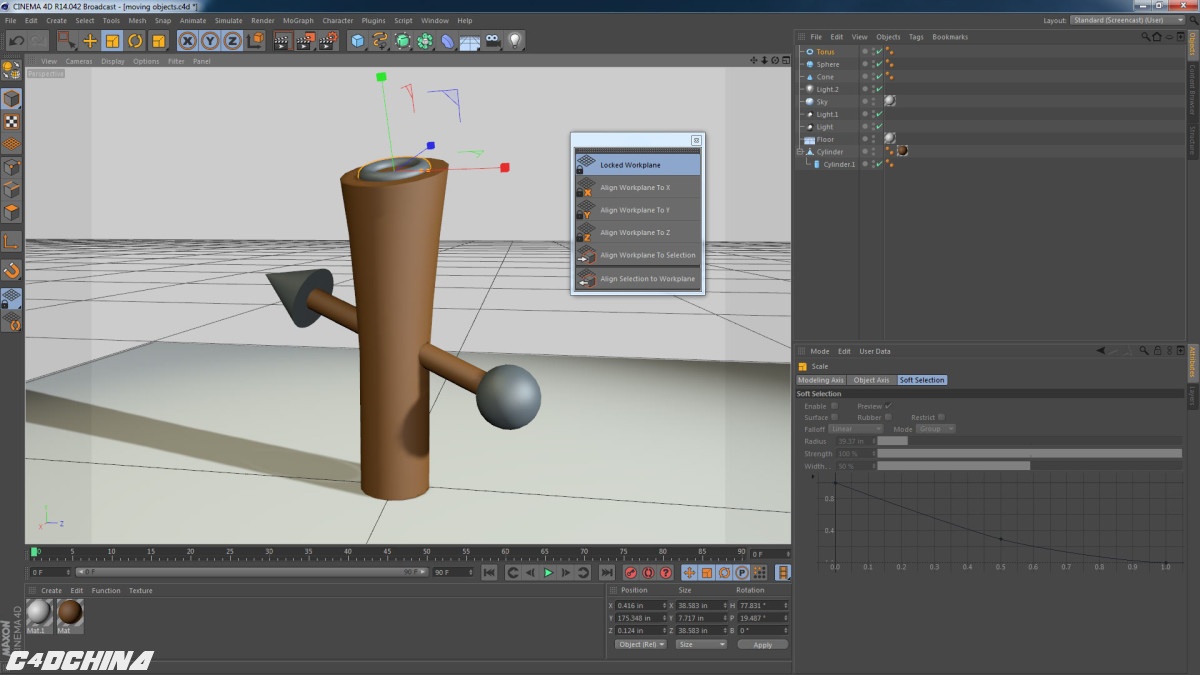The image size is (1200, 675).
Task: Open the Mode Group dropdown
Action: click(x=935, y=428)
